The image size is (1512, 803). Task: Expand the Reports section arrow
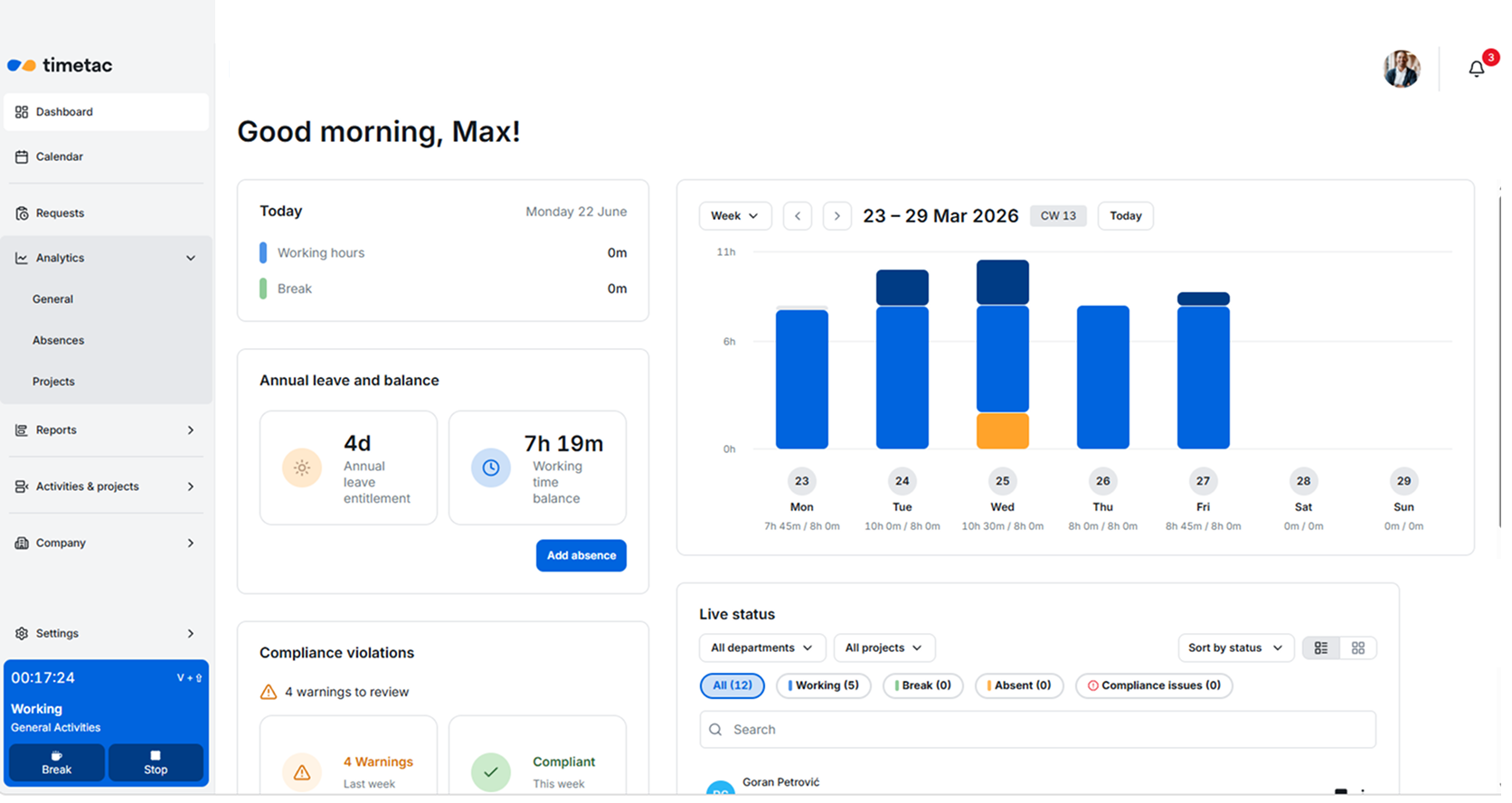191,430
